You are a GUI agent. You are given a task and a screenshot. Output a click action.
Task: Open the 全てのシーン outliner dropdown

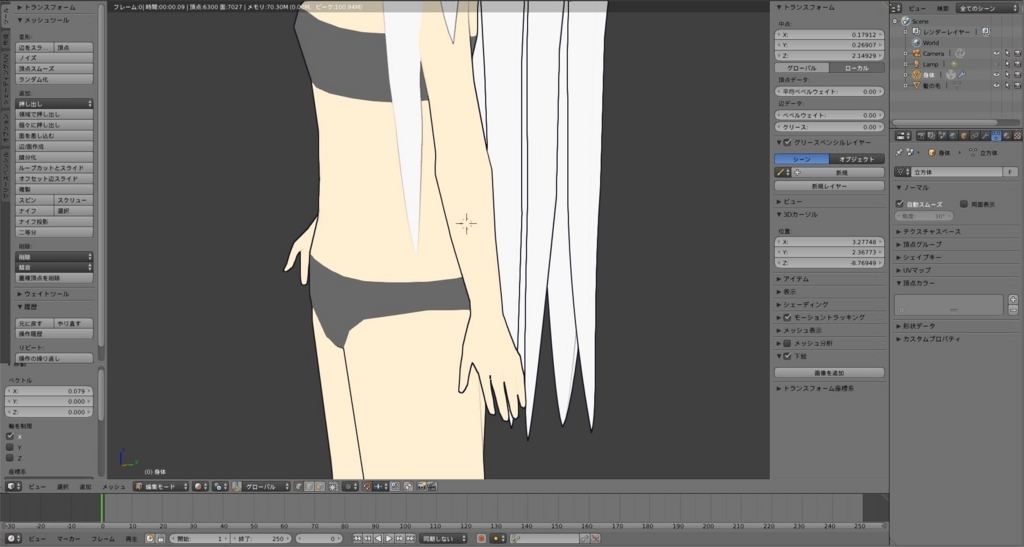pos(986,8)
